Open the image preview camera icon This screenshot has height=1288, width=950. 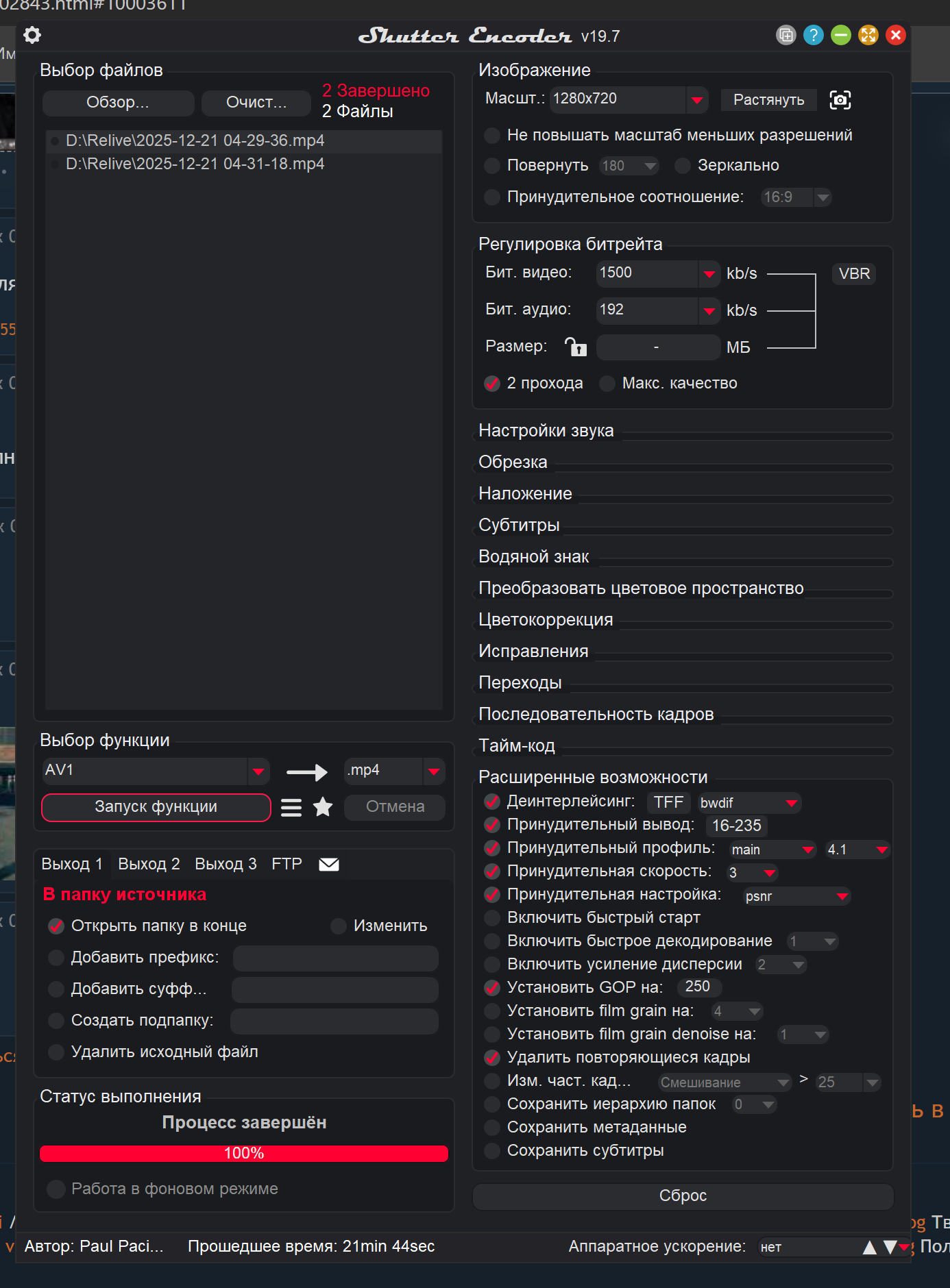(x=840, y=100)
